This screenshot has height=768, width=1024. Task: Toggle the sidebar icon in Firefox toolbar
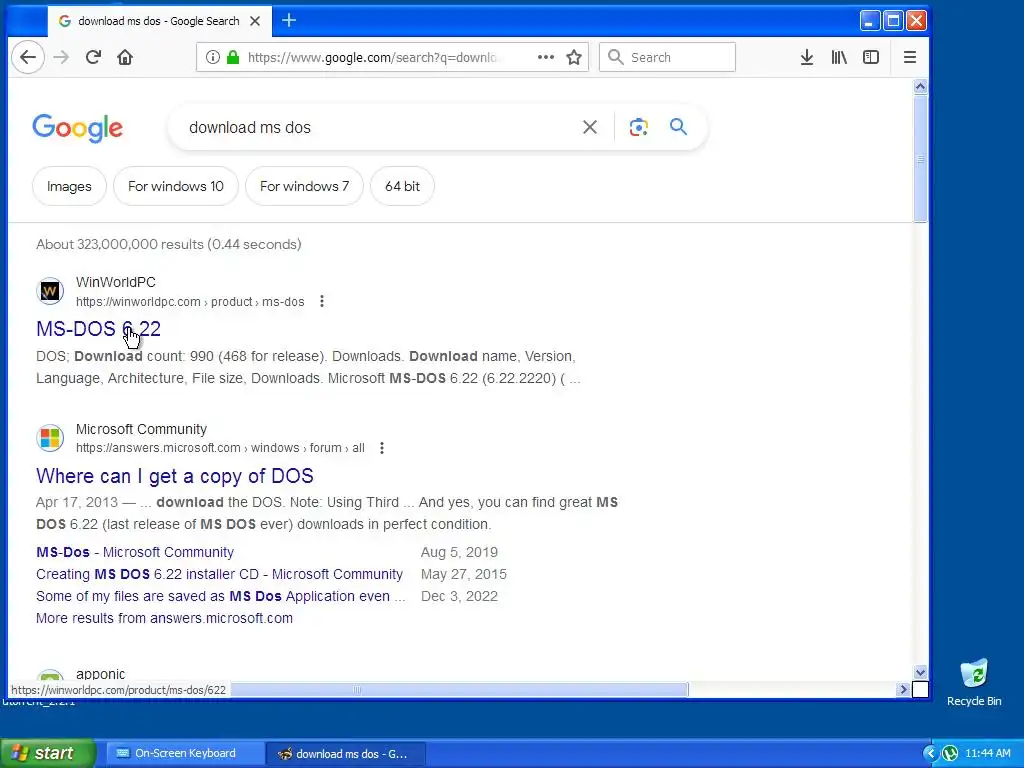tap(871, 57)
